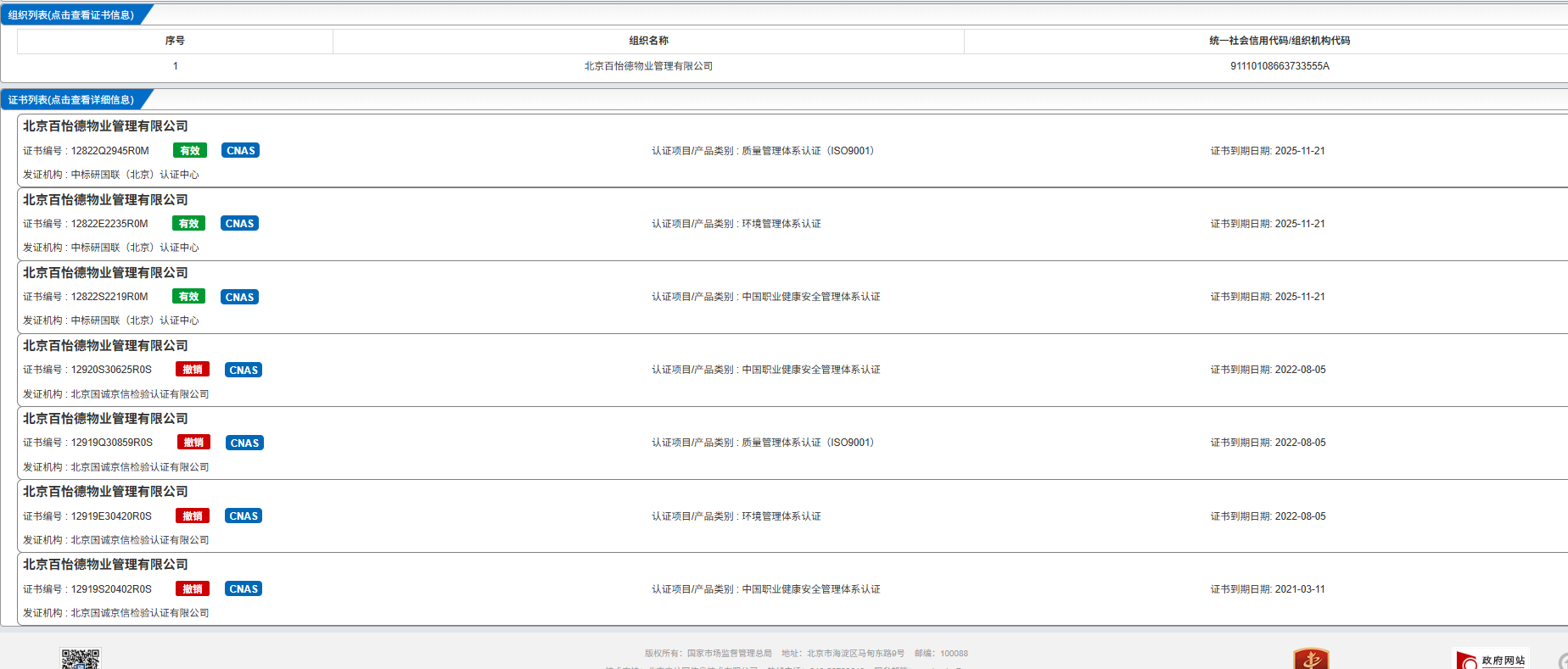
Task: Click the 质量管理体系认证 (ISO9001) category for 12822Q2945R0M
Action: coord(809,151)
